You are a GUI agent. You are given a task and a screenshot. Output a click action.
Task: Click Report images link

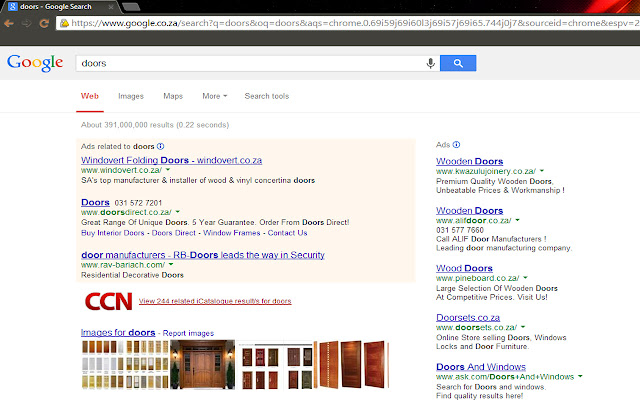188,333
